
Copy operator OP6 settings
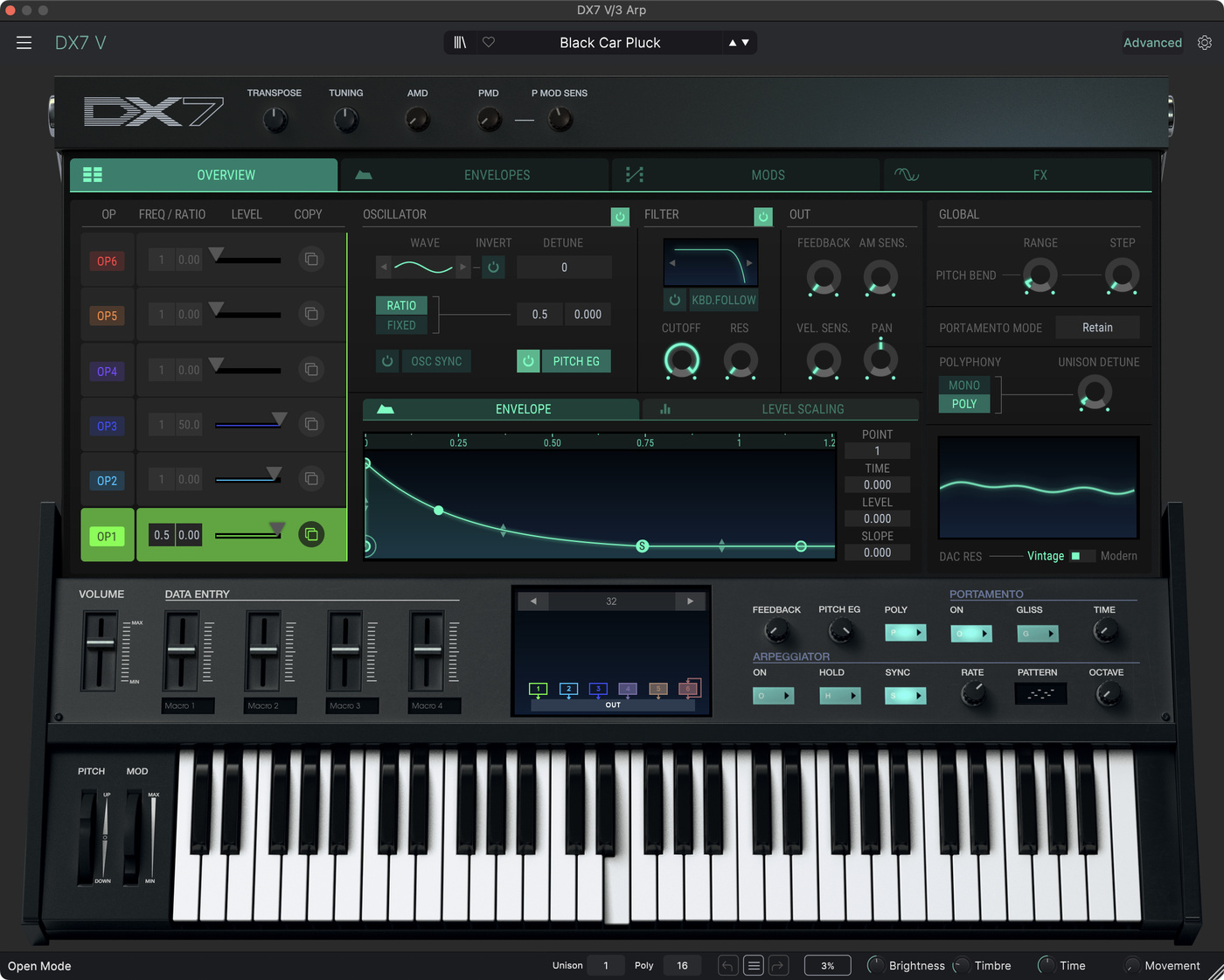click(x=311, y=259)
